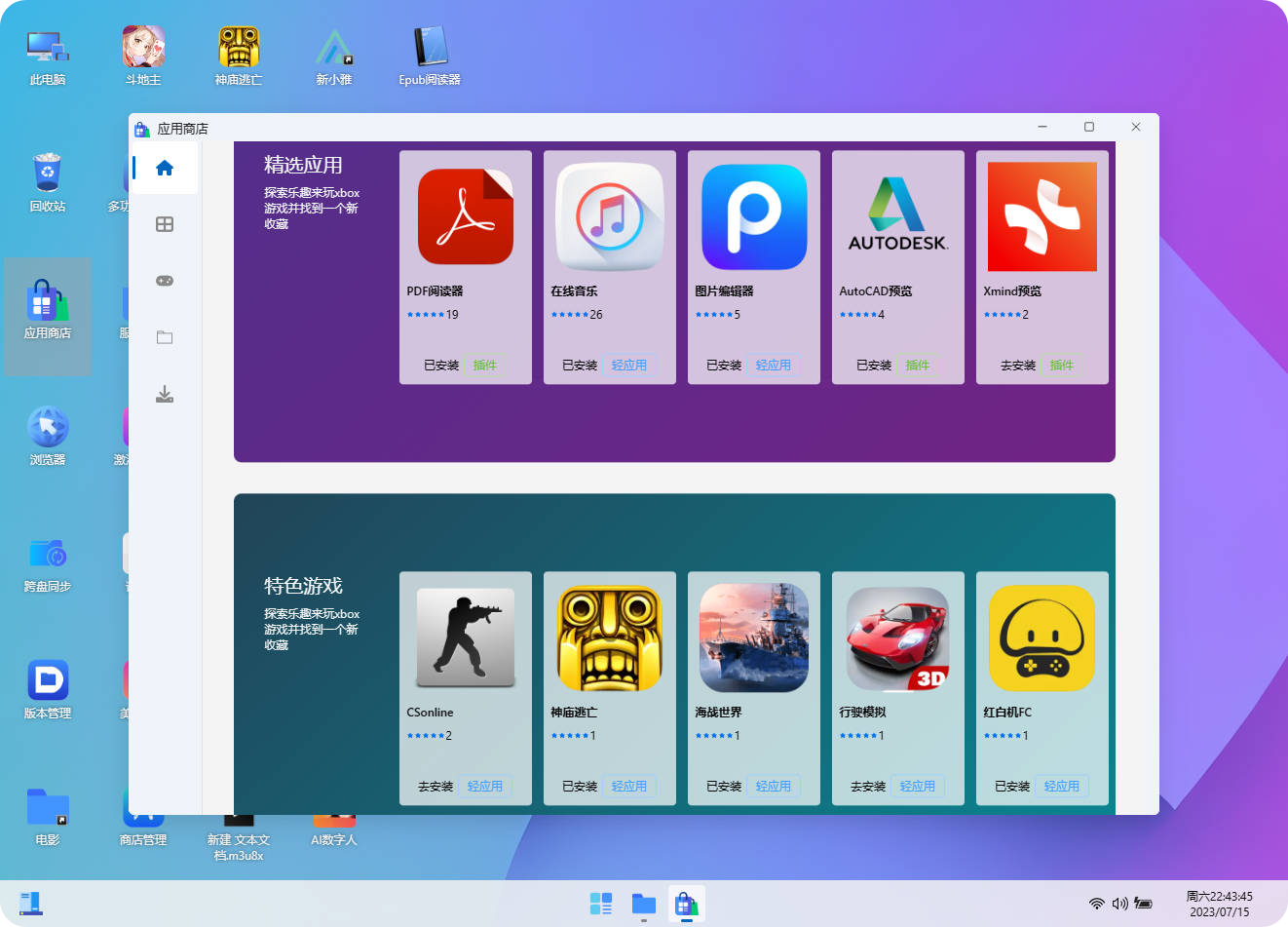Open the 红白机FC game icon
This screenshot has width=1288, height=927.
tap(1042, 637)
